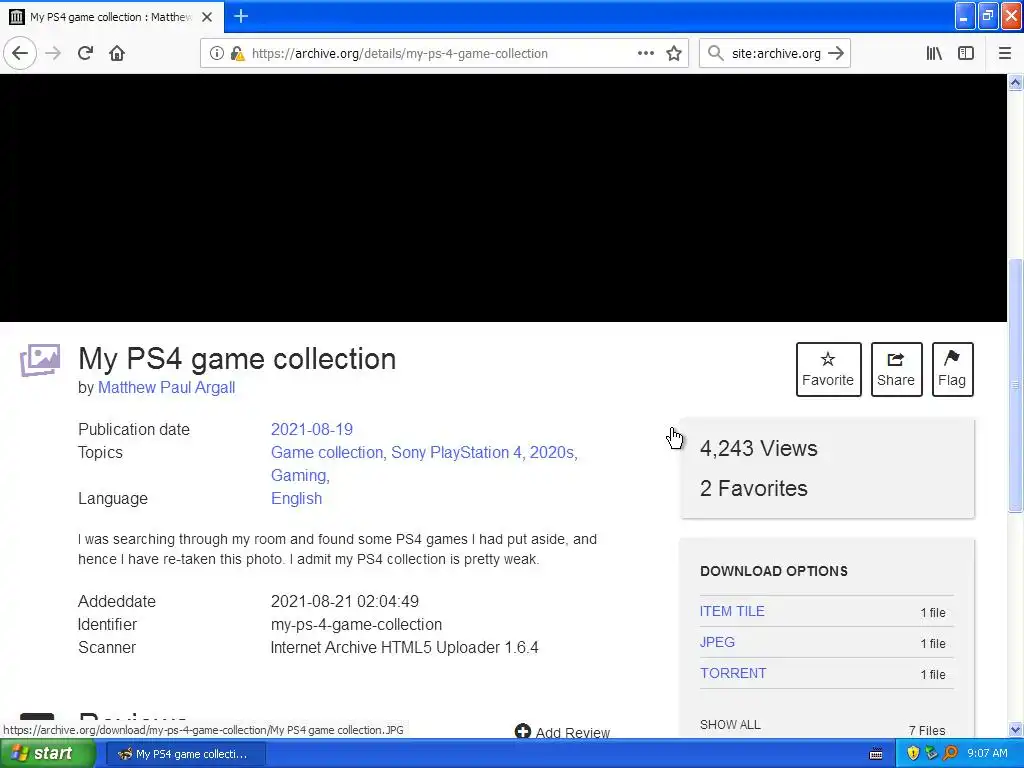The image size is (1024, 768).
Task: Open the 2020s topic link
Action: (x=552, y=453)
